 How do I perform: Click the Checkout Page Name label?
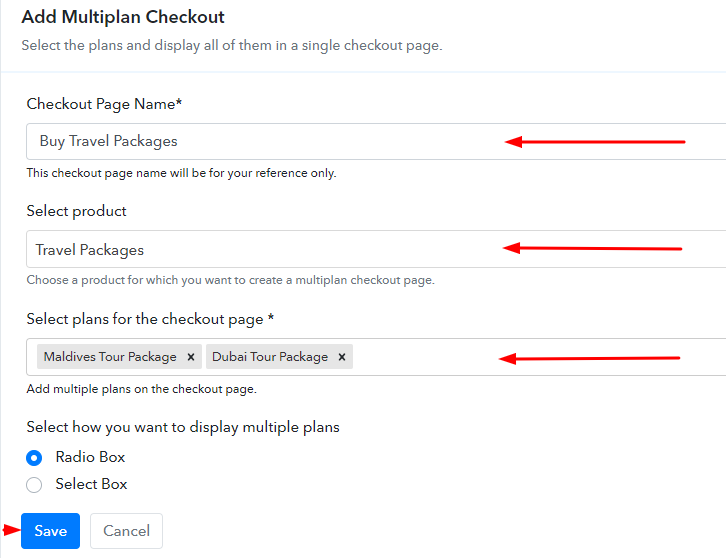pyautogui.click(x=104, y=104)
